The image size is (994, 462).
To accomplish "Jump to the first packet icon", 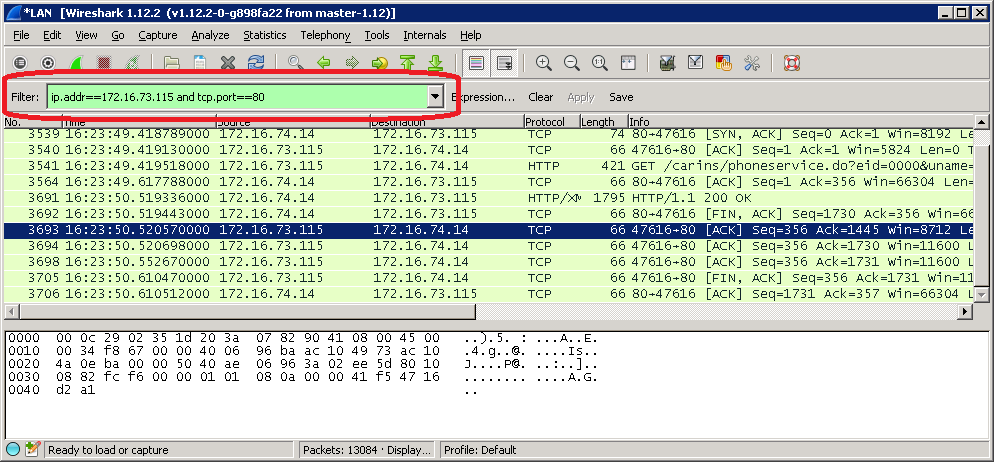I will point(407,63).
